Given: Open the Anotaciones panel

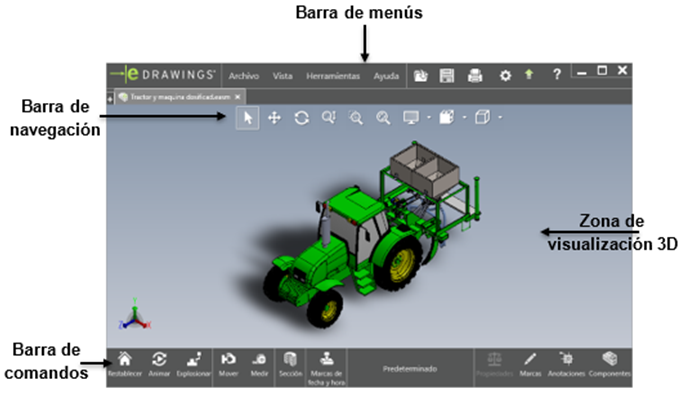Looking at the screenshot, I should (x=566, y=365).
